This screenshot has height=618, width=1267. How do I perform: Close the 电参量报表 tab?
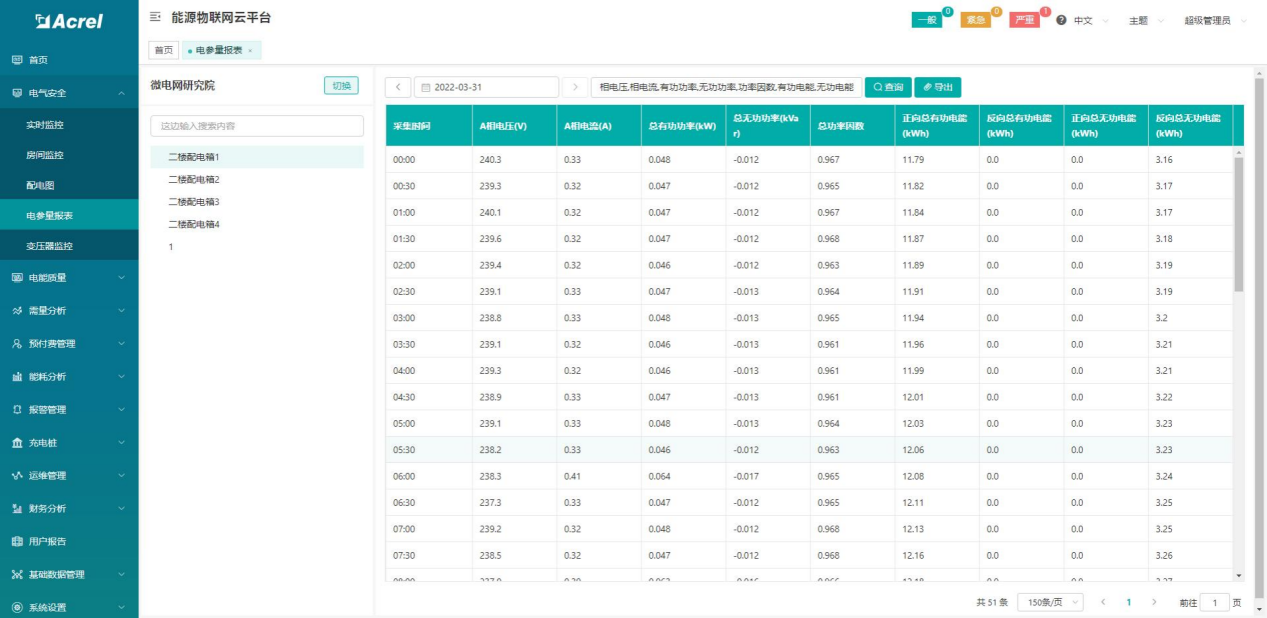(250, 50)
